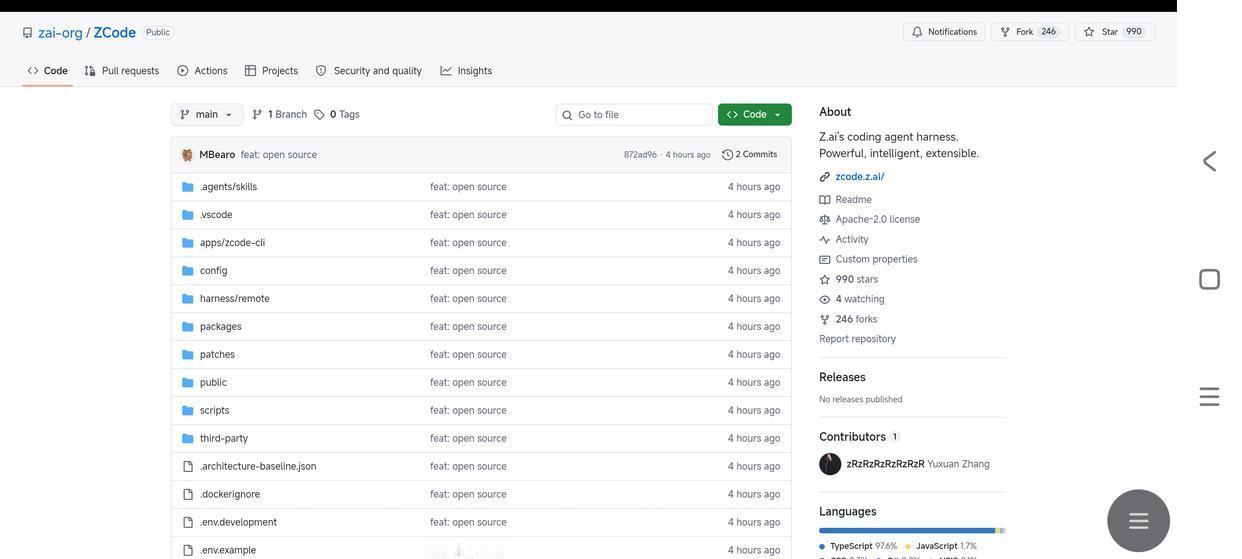Click the repository icon beside zai-org
Image resolution: width=1242 pixels, height=559 pixels.
(27, 33)
